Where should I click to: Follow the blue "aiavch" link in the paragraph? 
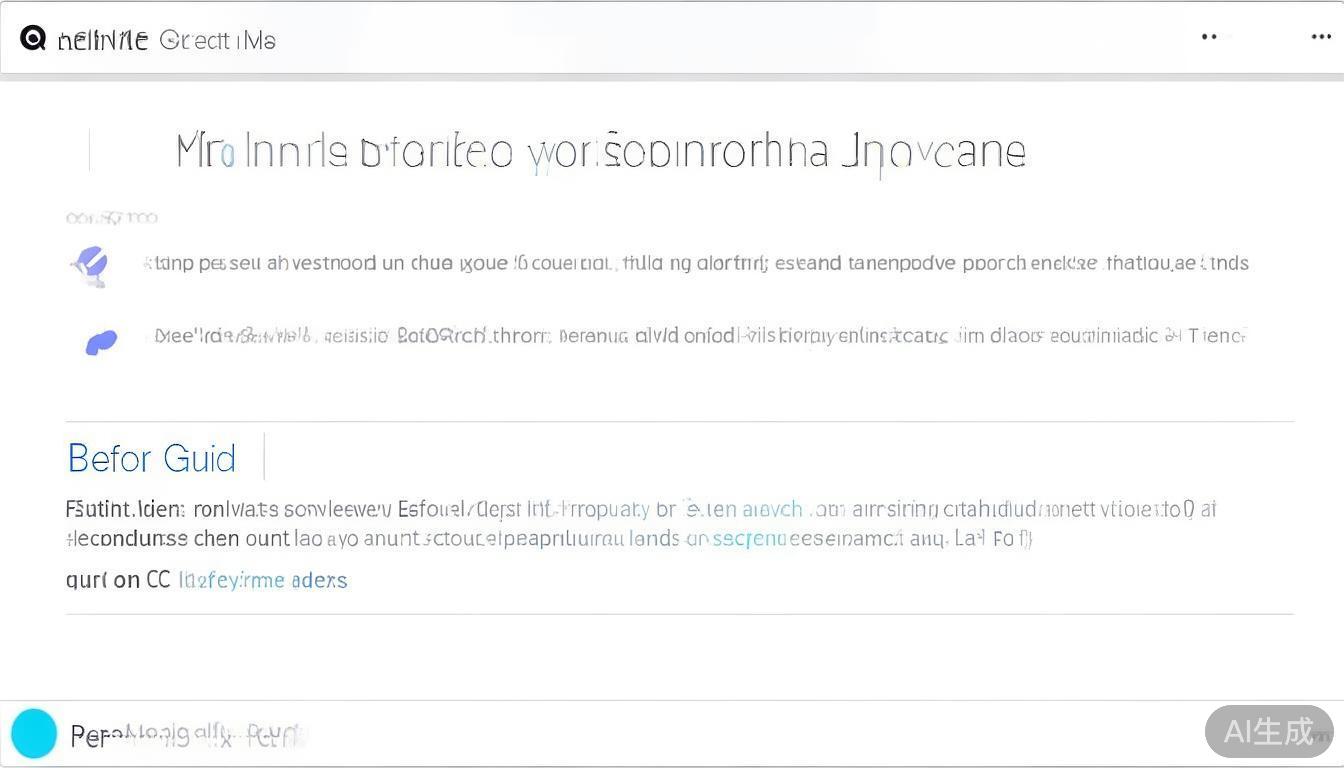coord(772,509)
